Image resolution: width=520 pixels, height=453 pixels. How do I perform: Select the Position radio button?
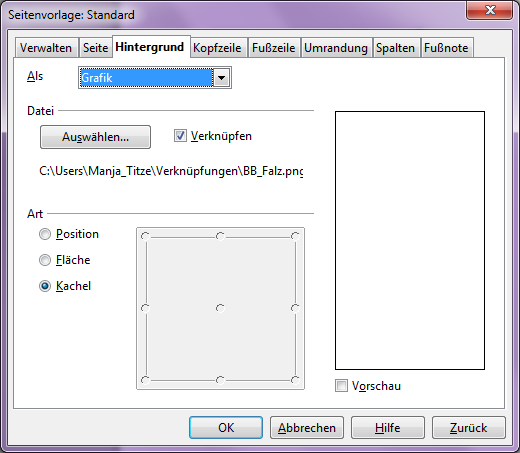coord(45,234)
